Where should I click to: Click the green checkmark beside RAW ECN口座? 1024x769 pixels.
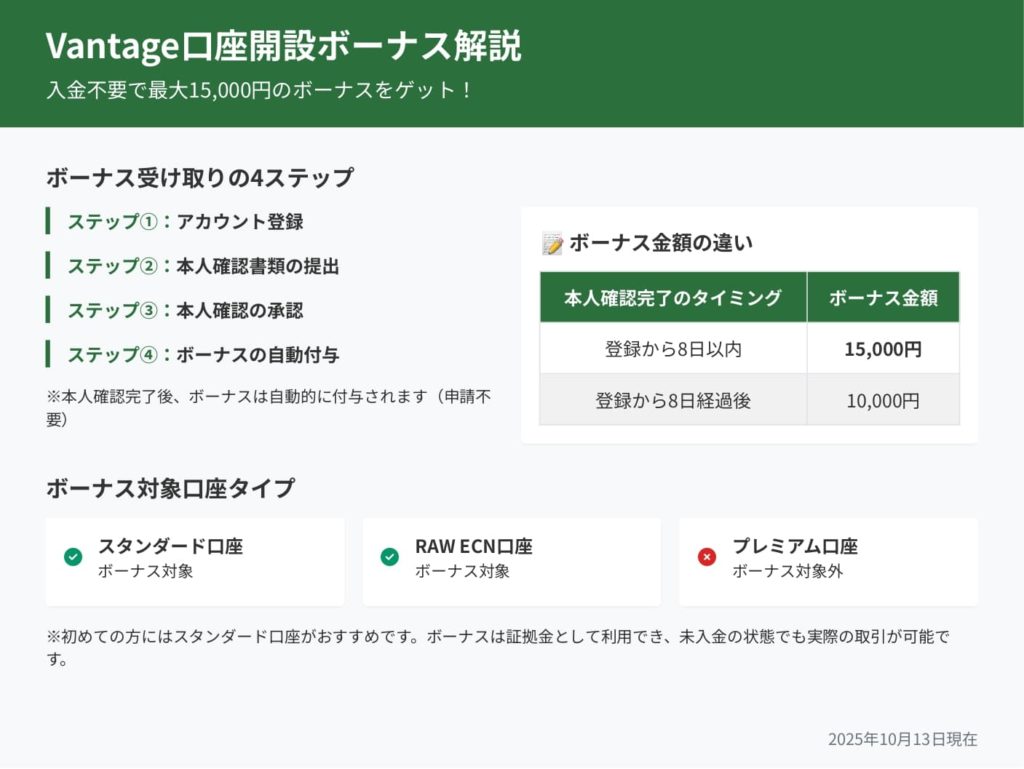[x=390, y=557]
